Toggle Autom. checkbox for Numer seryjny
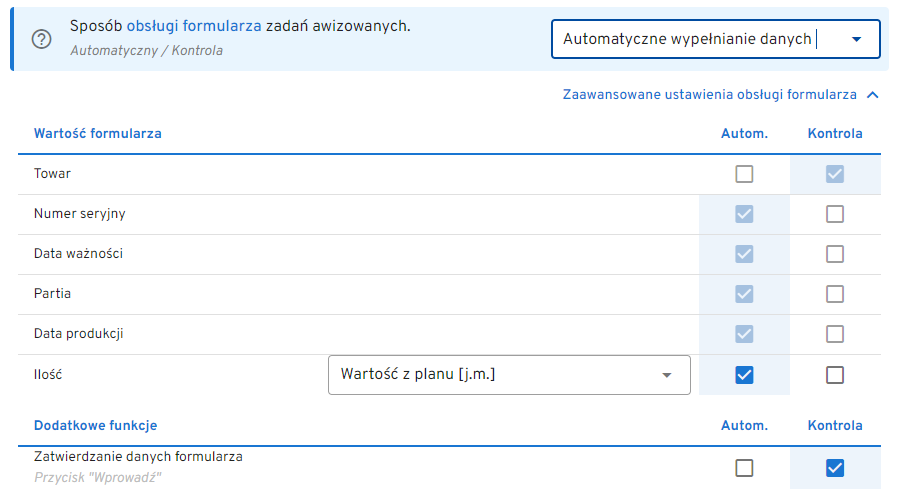The image size is (898, 498). [744, 214]
